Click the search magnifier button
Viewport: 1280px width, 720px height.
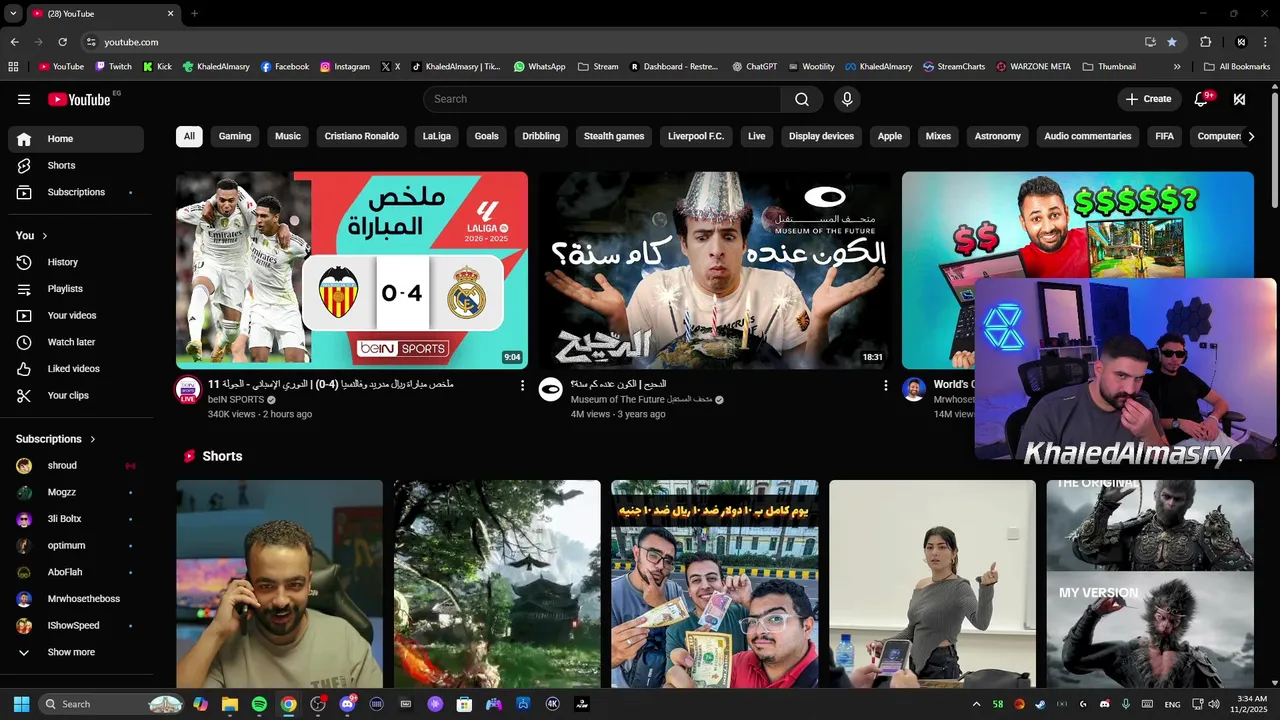coord(802,99)
